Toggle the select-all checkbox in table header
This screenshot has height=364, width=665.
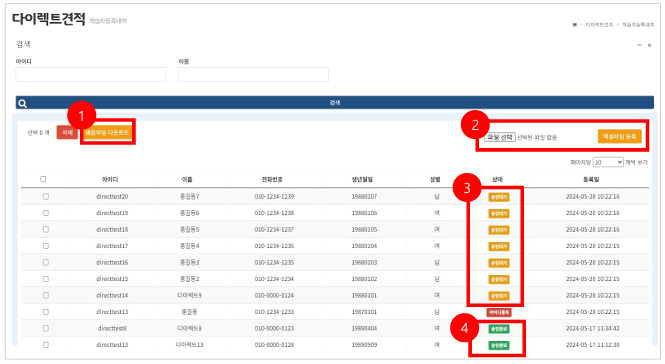coord(43,179)
